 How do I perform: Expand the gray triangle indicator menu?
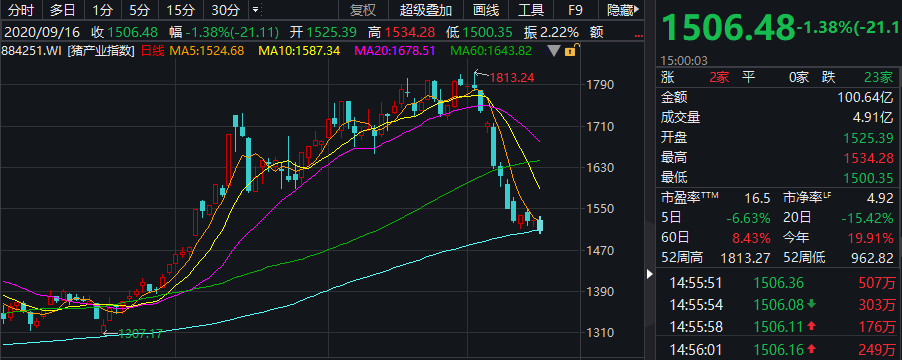(553, 51)
